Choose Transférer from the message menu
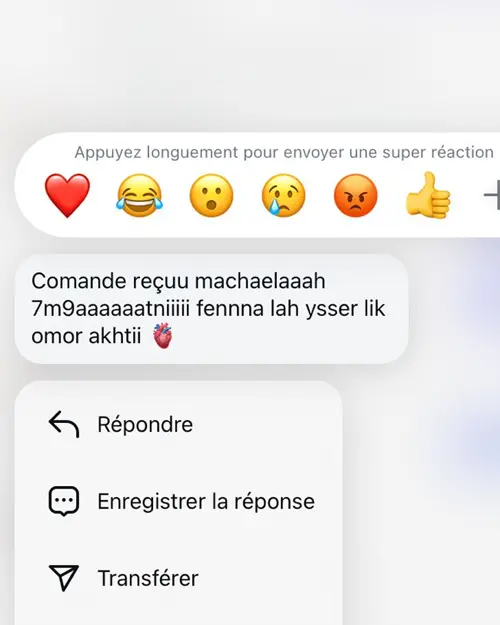Image resolution: width=500 pixels, height=625 pixels. tap(178, 578)
